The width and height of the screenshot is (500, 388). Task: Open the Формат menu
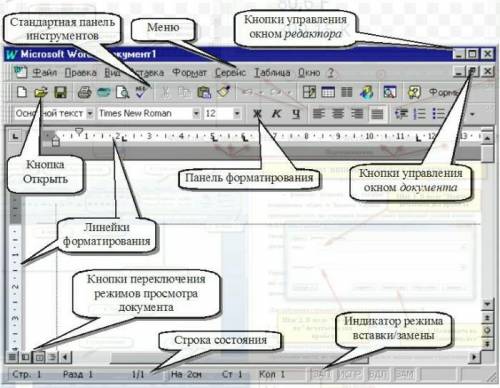coord(189,72)
